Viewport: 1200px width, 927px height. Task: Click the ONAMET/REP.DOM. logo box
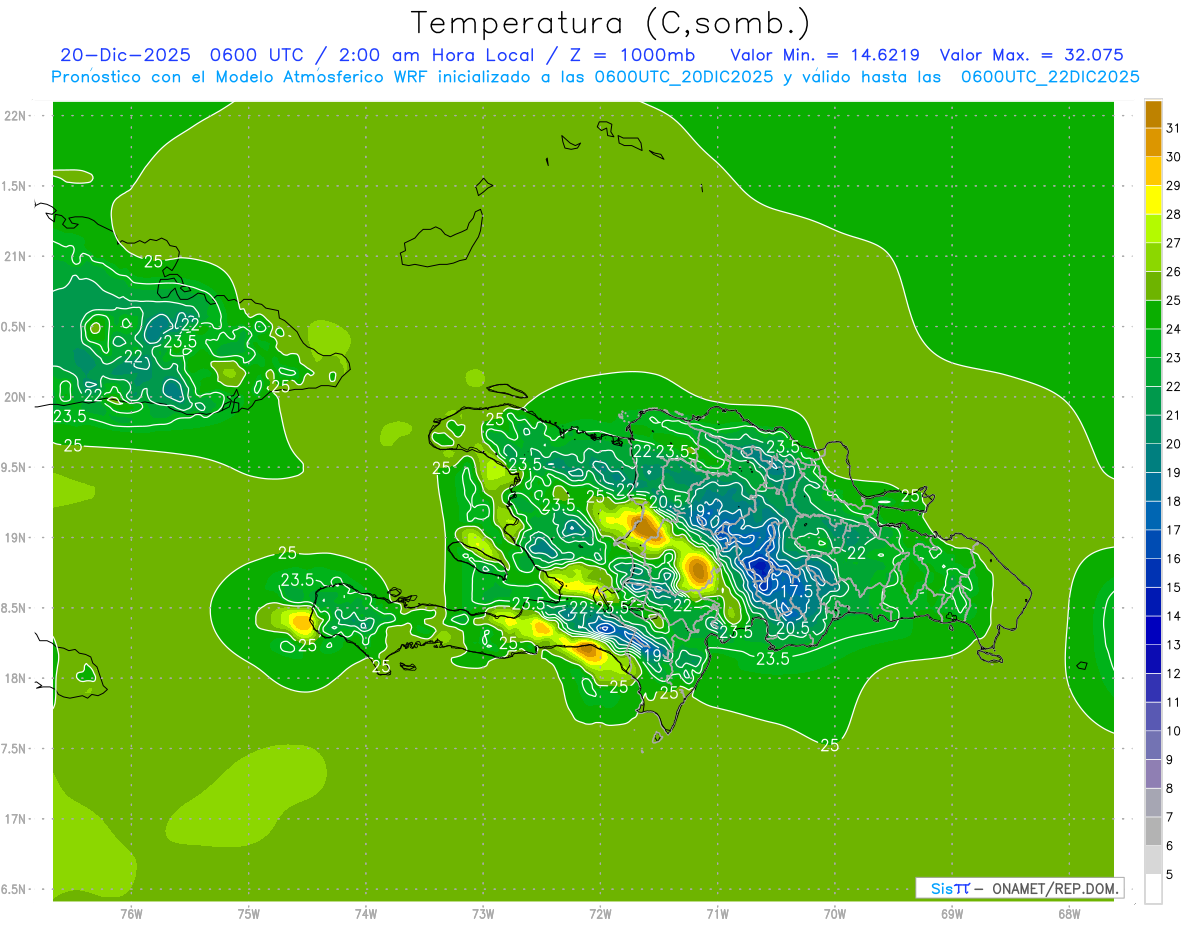click(1020, 888)
